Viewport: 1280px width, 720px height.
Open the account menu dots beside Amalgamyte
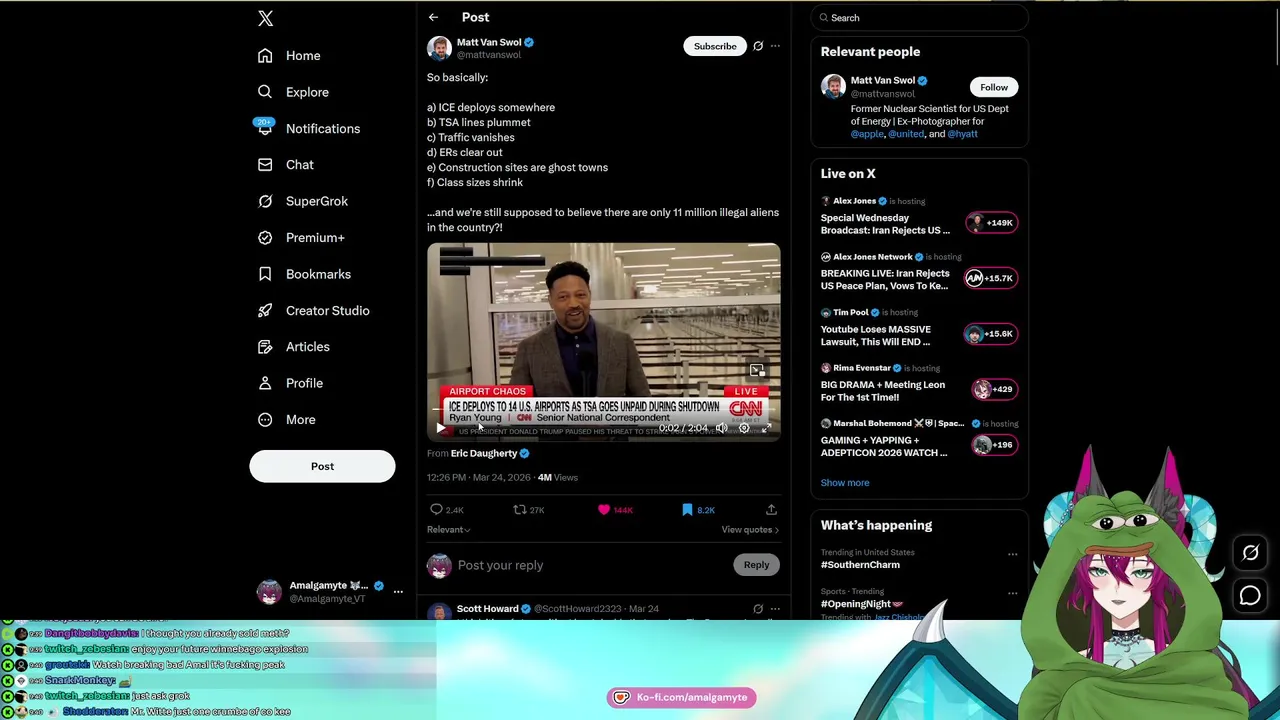click(x=398, y=592)
